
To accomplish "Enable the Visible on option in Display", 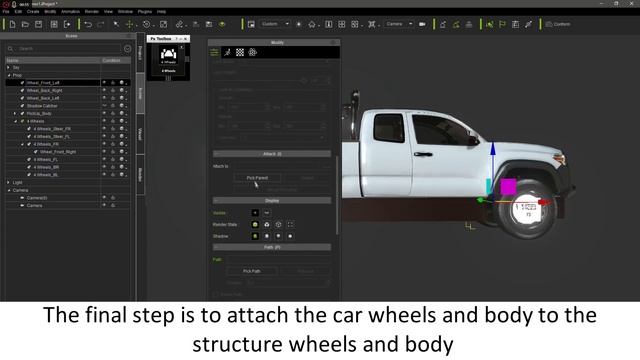I will click(255, 213).
